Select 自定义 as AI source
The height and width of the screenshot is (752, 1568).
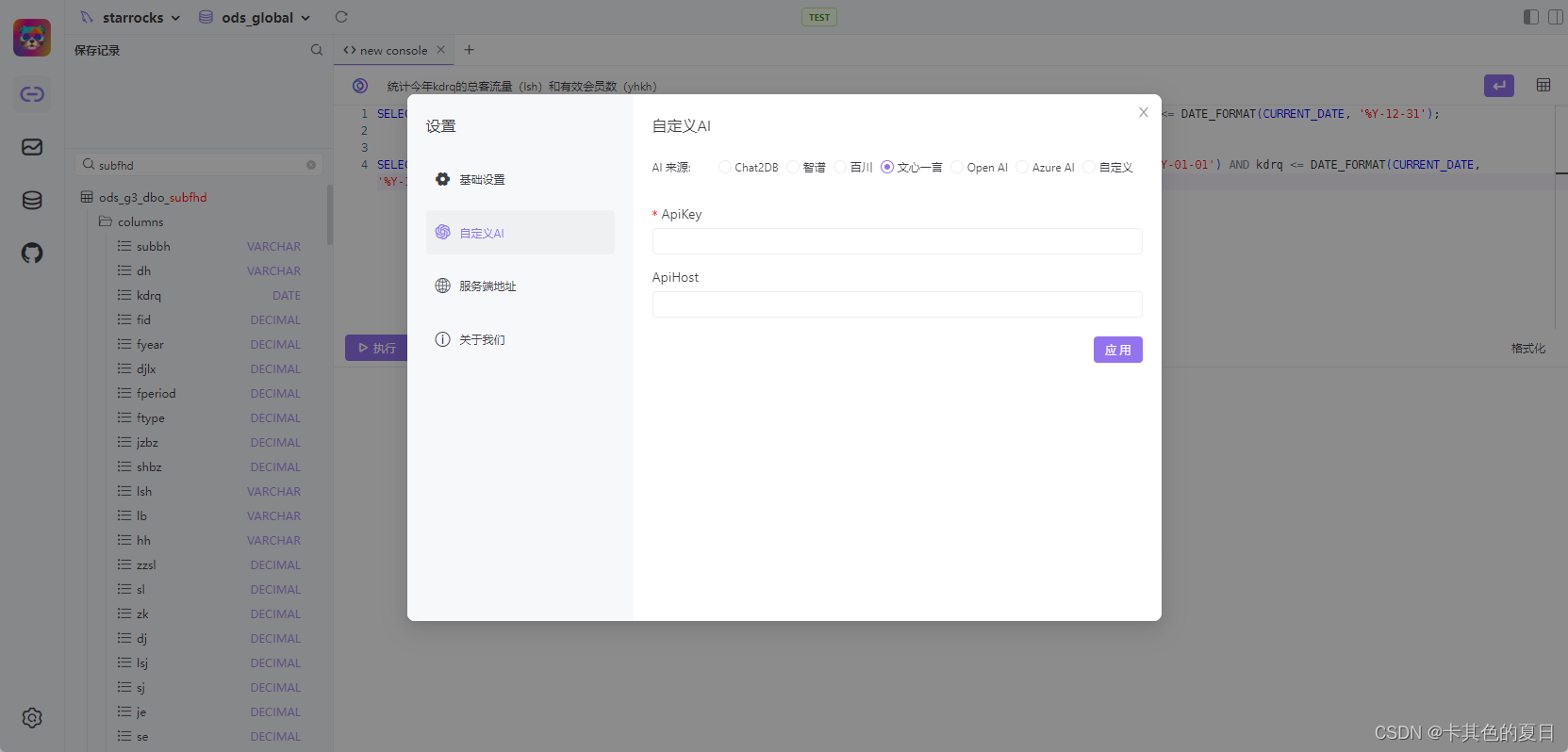(x=1088, y=167)
